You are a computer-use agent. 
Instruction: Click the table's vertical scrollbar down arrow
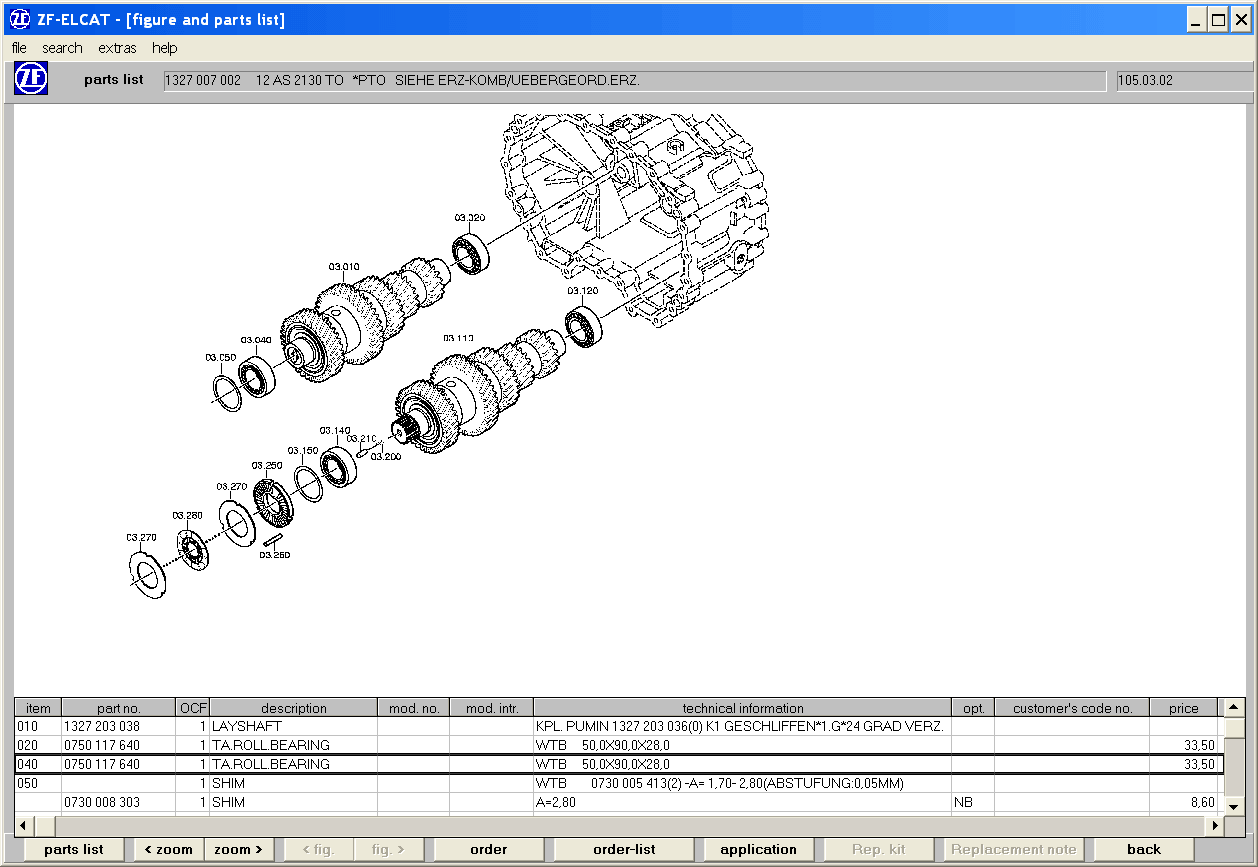[1234, 806]
